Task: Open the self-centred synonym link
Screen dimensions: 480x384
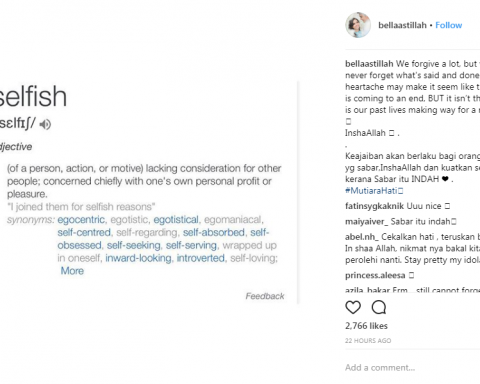Action: point(84,232)
